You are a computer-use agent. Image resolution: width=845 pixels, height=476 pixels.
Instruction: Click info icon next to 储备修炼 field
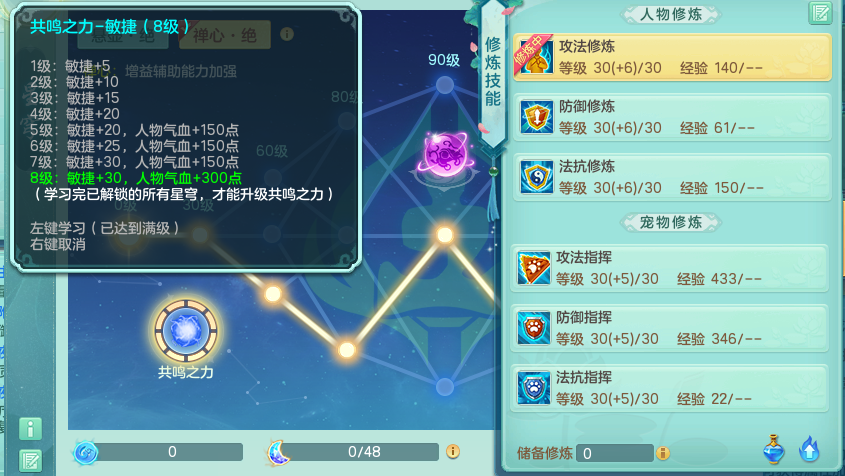tap(662, 453)
